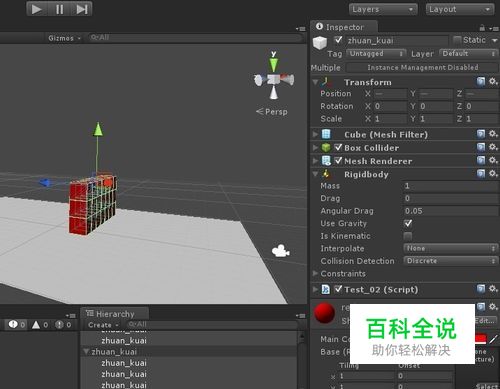
Task: Open the Interpolate None dropdown
Action: click(451, 248)
